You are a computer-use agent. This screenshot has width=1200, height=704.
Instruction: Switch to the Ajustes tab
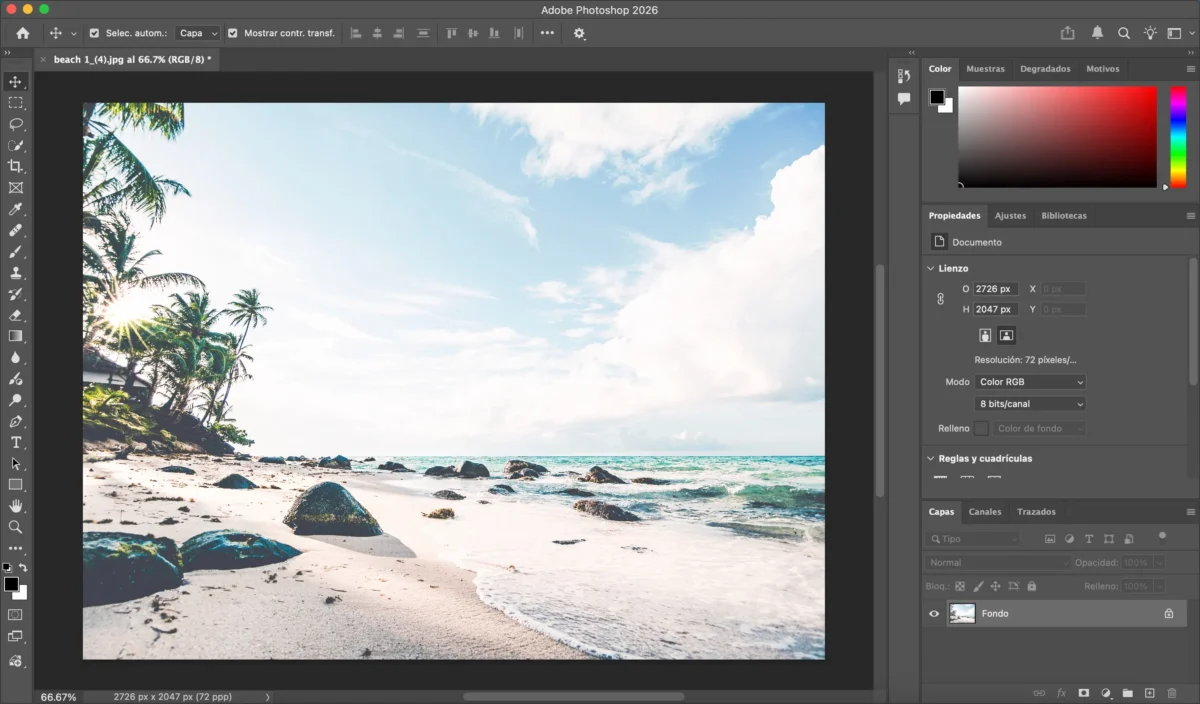point(1010,216)
